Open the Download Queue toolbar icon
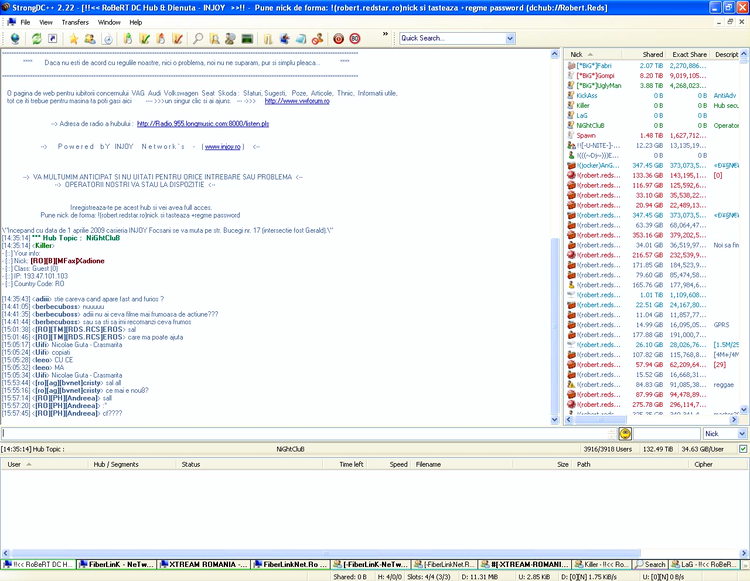Viewport: 750px width, 581px height. coord(128,39)
